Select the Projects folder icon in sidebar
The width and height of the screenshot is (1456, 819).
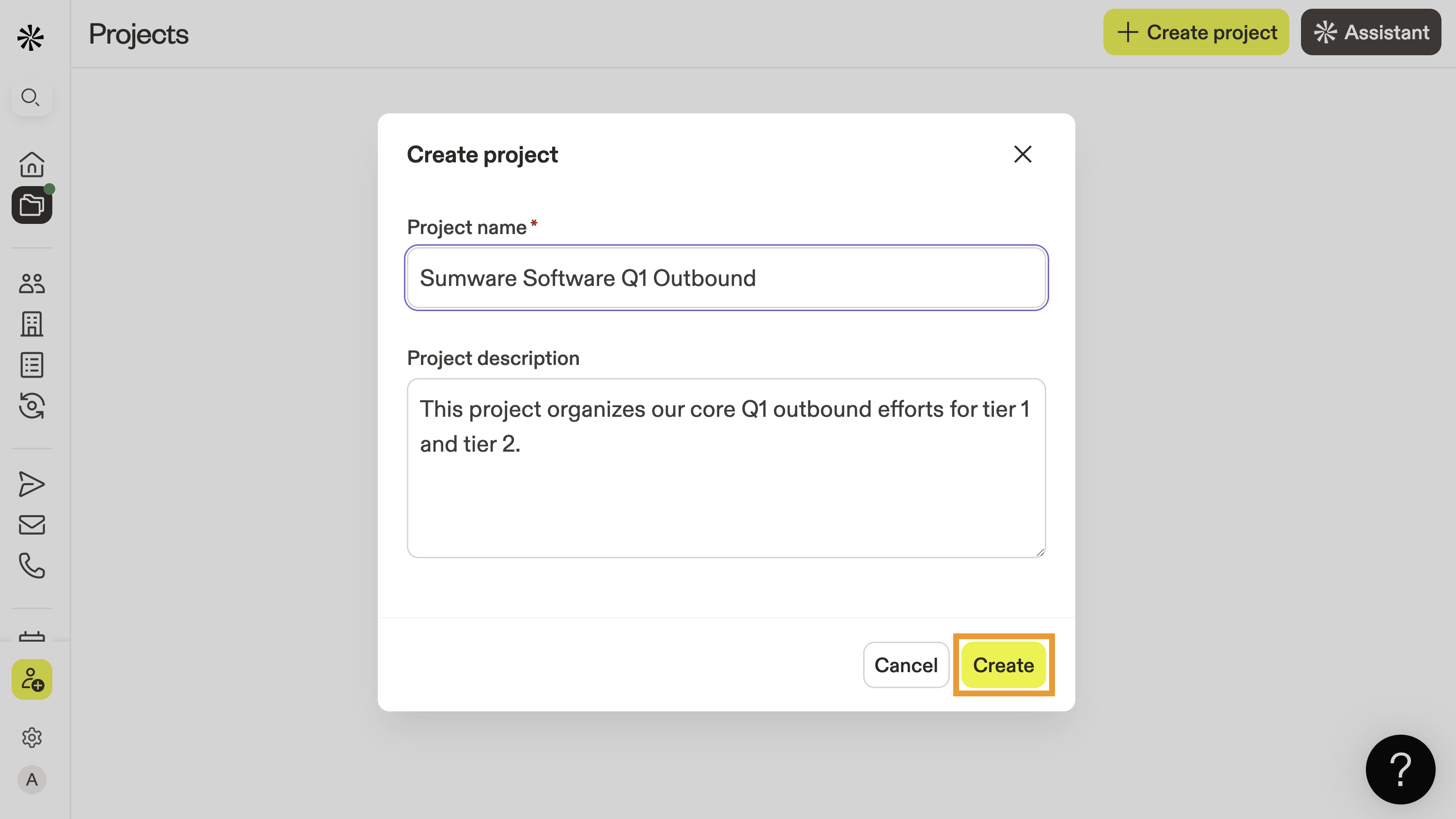coord(31,205)
